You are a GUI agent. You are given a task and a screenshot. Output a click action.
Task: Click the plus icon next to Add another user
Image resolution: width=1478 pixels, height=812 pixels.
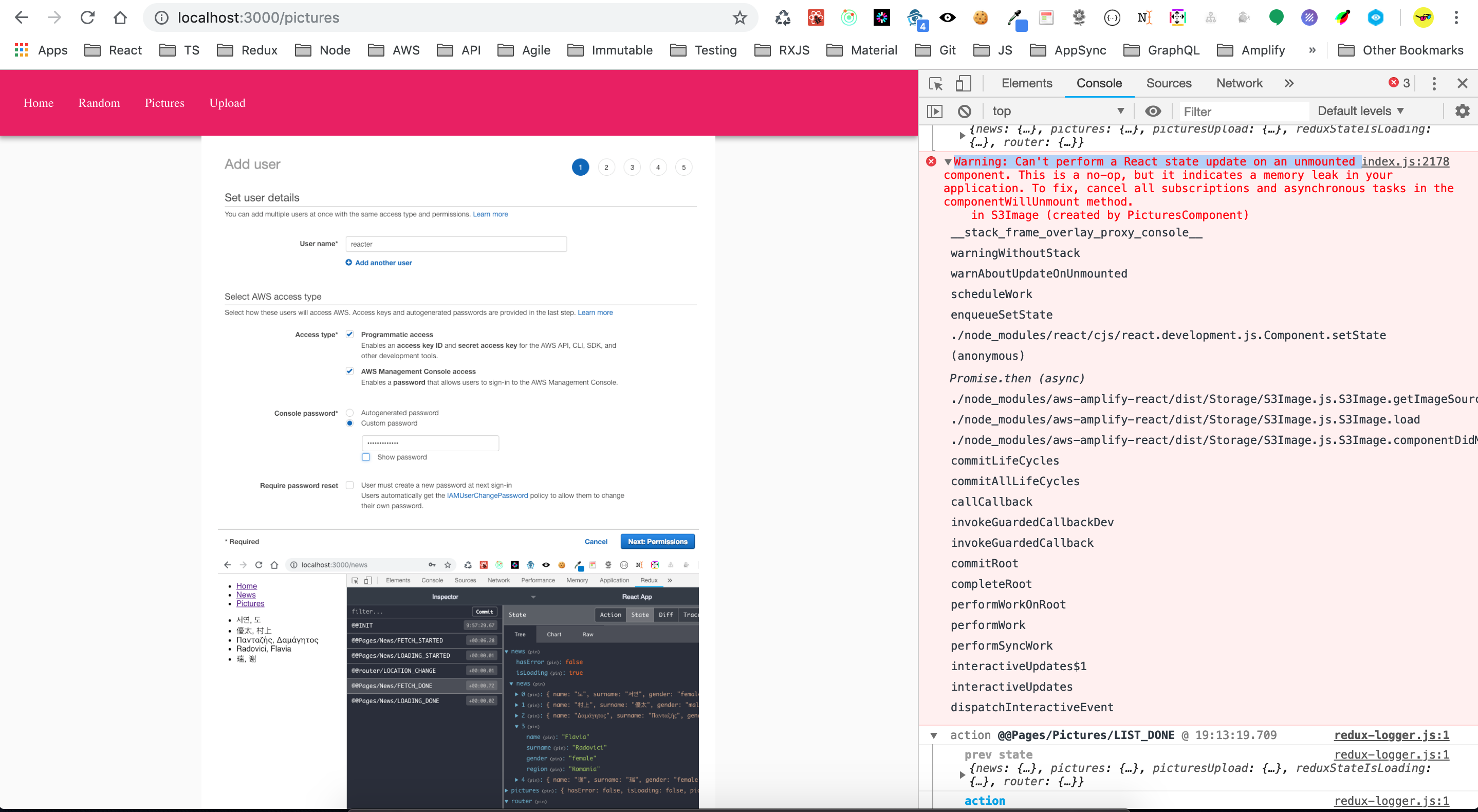(348, 262)
